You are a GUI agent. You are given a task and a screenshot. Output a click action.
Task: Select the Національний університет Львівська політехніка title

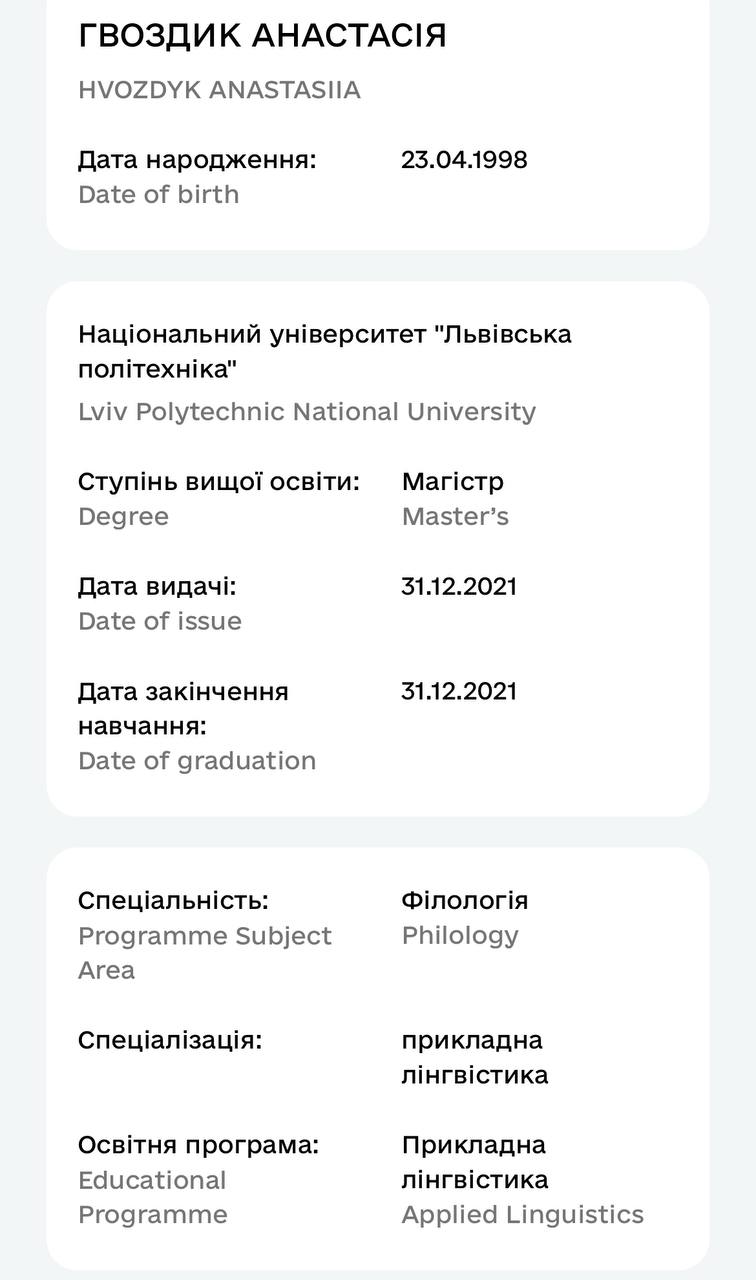click(x=325, y=351)
